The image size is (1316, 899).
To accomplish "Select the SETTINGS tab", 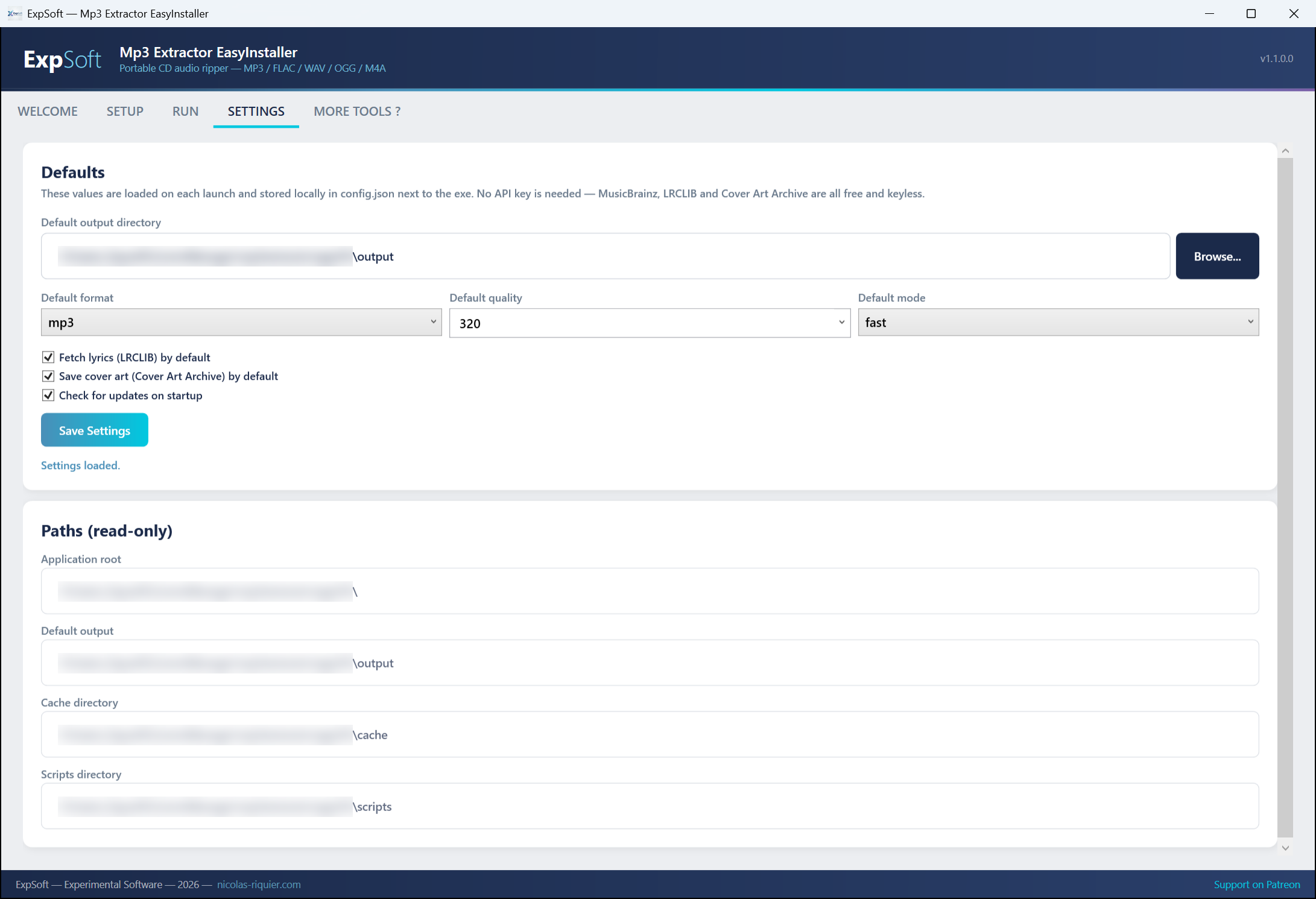I will pos(256,112).
